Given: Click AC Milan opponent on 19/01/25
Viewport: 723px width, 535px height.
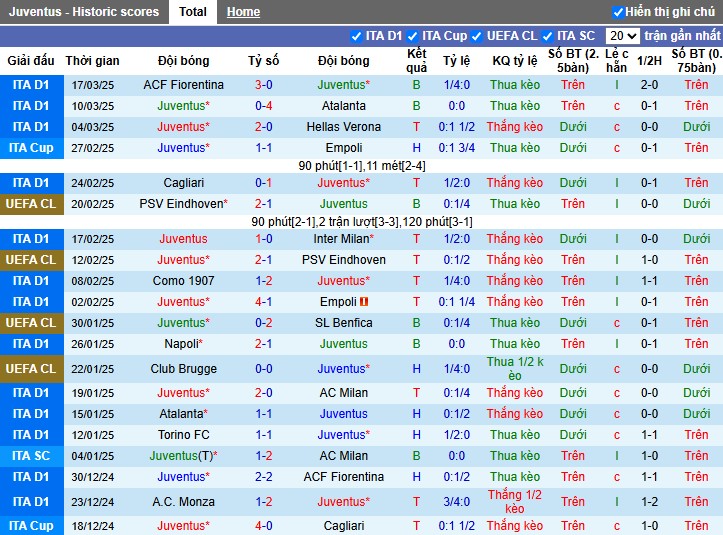Looking at the screenshot, I should 344,393.
